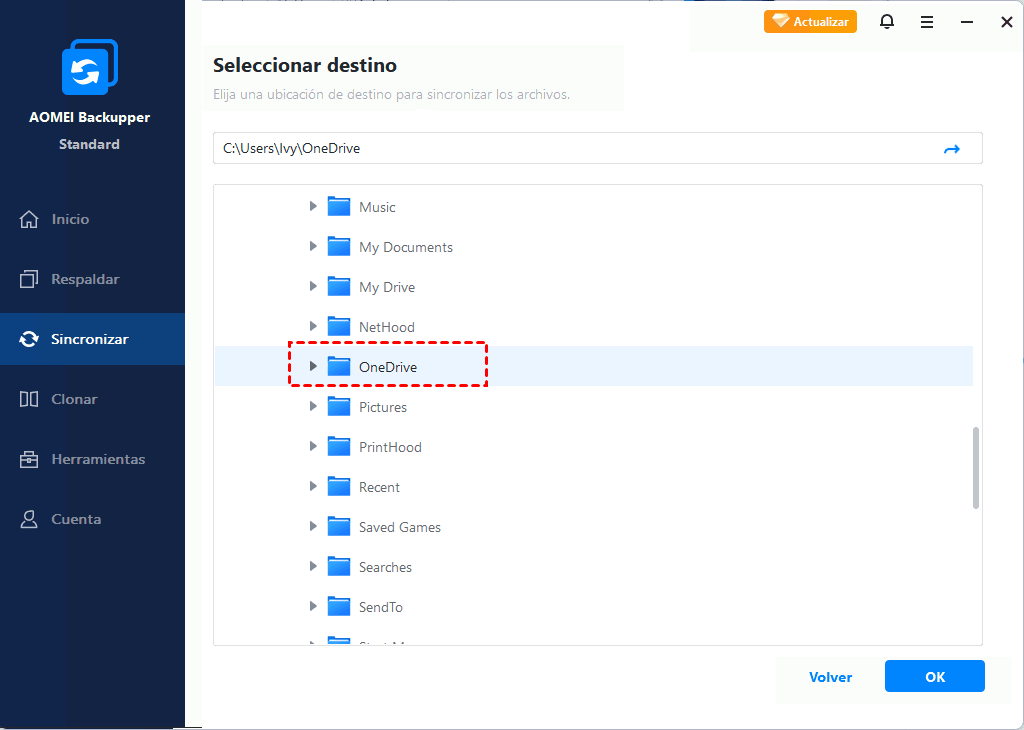This screenshot has width=1024, height=730.
Task: Click the folder list vertical scrollbar
Action: tap(976, 468)
